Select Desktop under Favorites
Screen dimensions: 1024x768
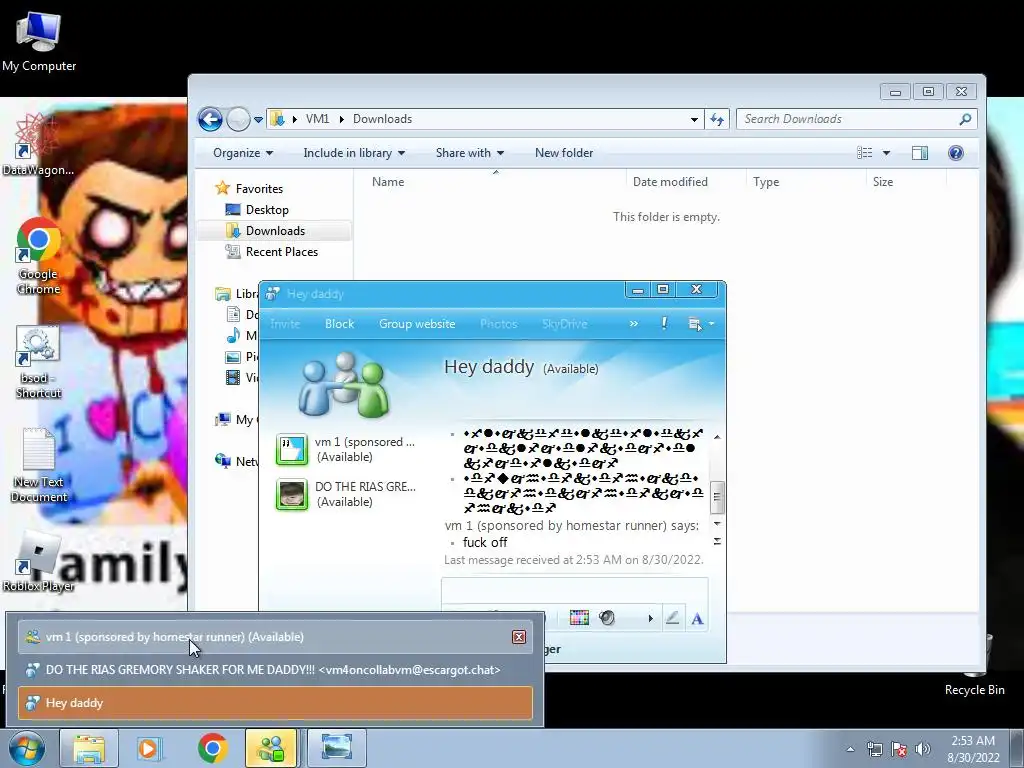tap(267, 210)
